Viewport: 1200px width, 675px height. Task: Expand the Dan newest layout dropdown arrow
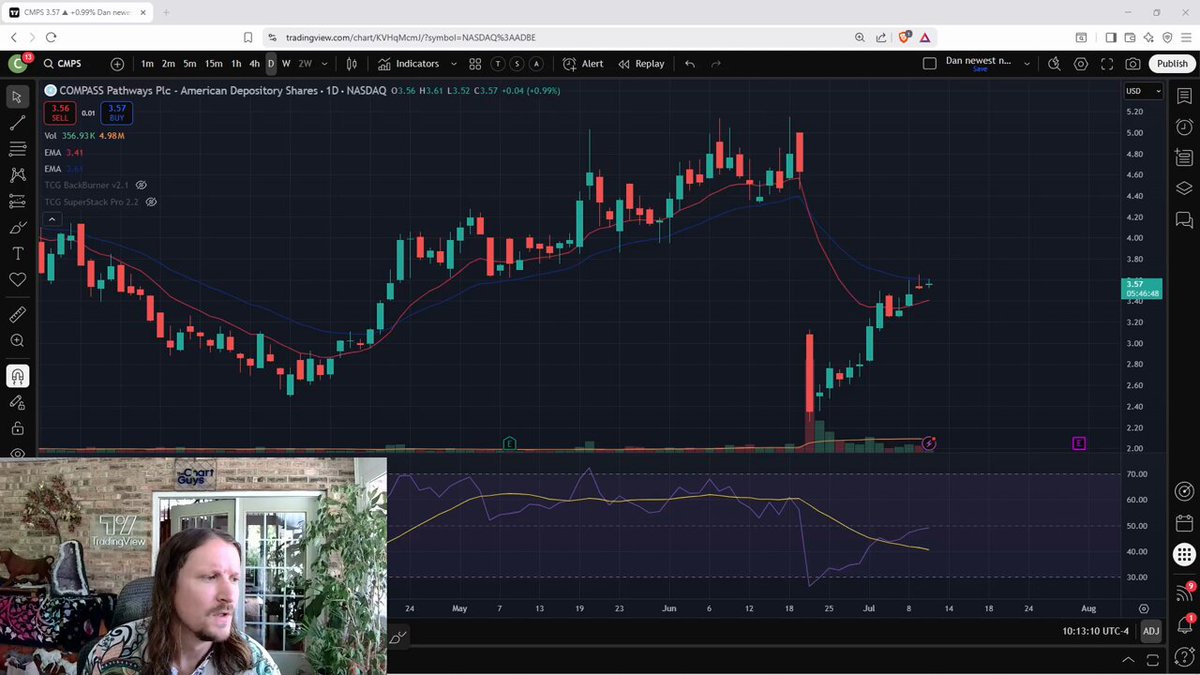1027,64
